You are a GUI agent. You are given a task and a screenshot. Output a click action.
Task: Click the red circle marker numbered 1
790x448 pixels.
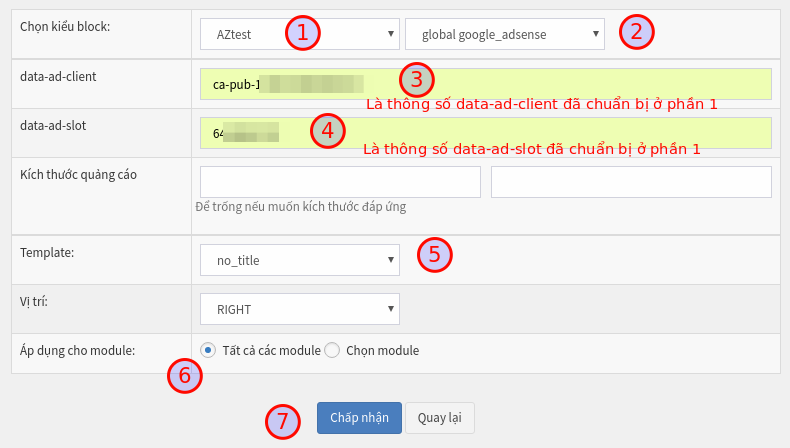[x=303, y=33]
